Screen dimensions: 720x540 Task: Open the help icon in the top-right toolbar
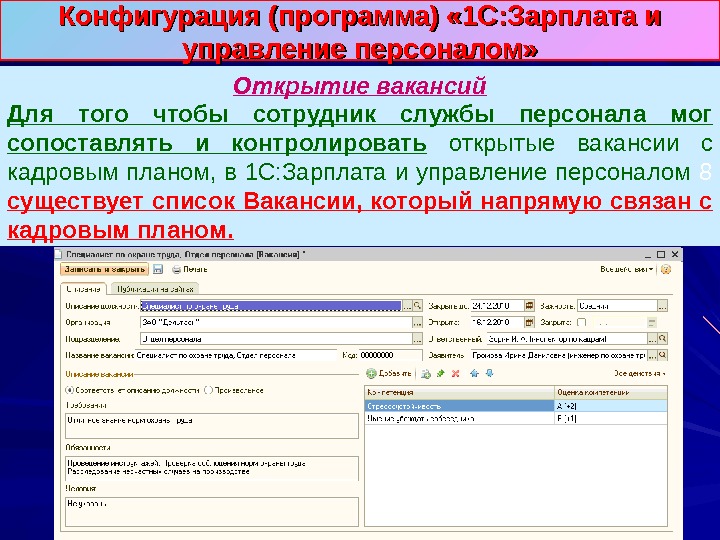coord(665,270)
